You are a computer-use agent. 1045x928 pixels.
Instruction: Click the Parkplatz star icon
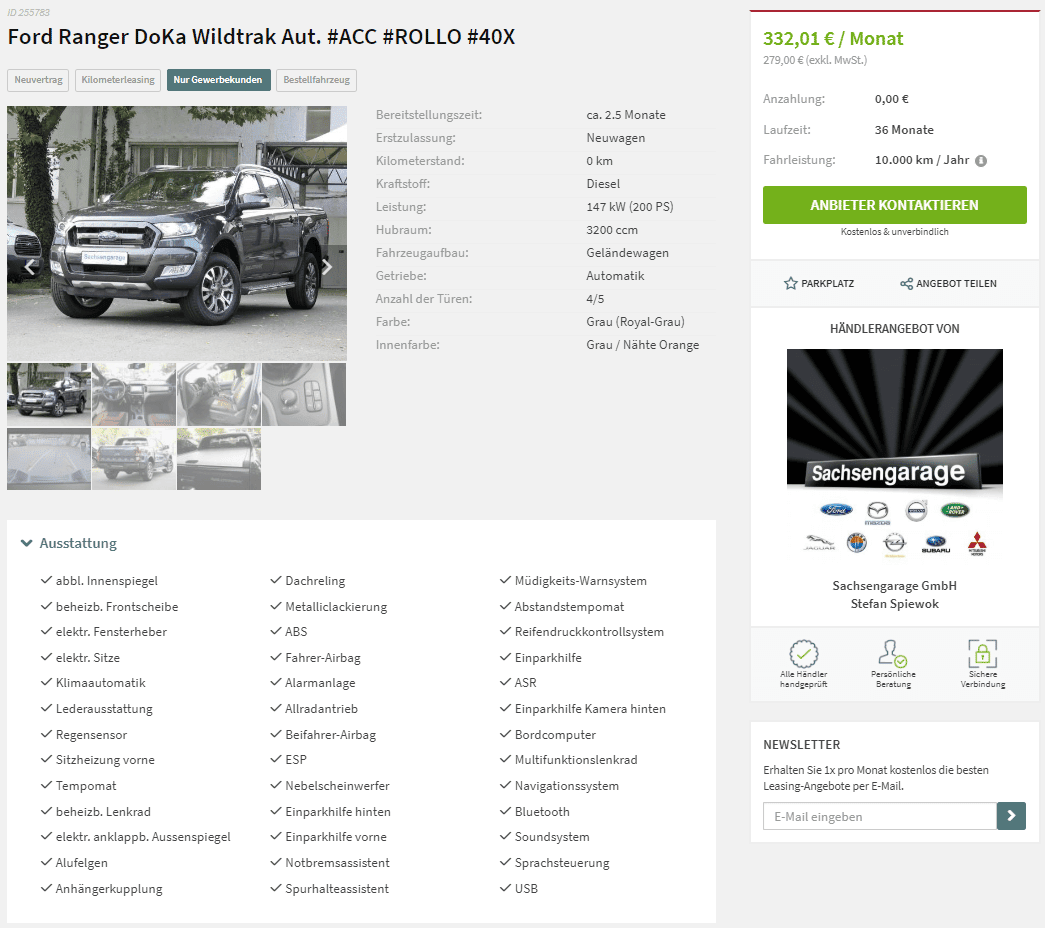(790, 283)
